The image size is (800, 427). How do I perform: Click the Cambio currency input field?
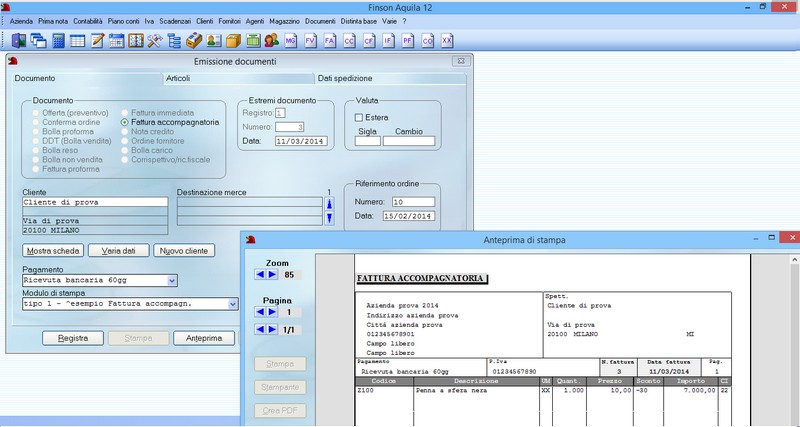409,141
